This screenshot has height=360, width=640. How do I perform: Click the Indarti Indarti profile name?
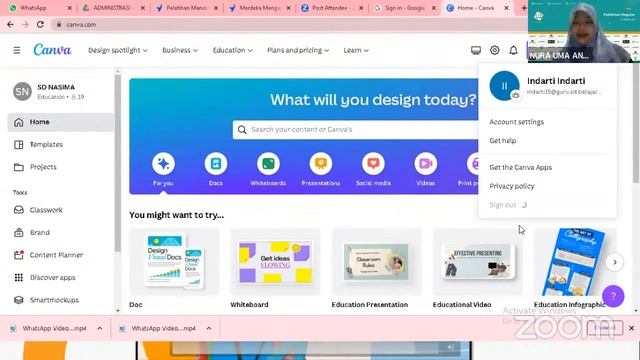click(556, 81)
